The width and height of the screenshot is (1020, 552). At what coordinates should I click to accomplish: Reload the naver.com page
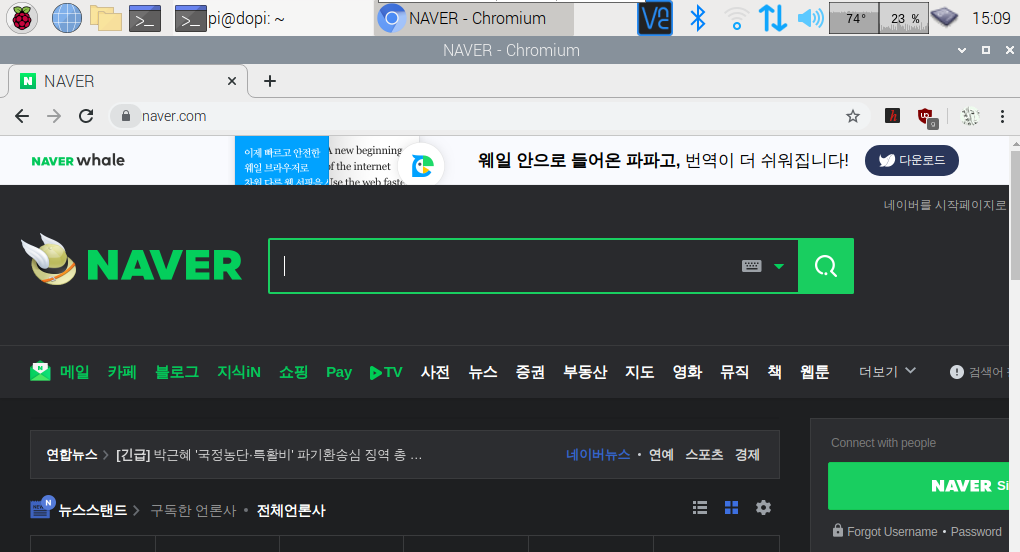86,116
